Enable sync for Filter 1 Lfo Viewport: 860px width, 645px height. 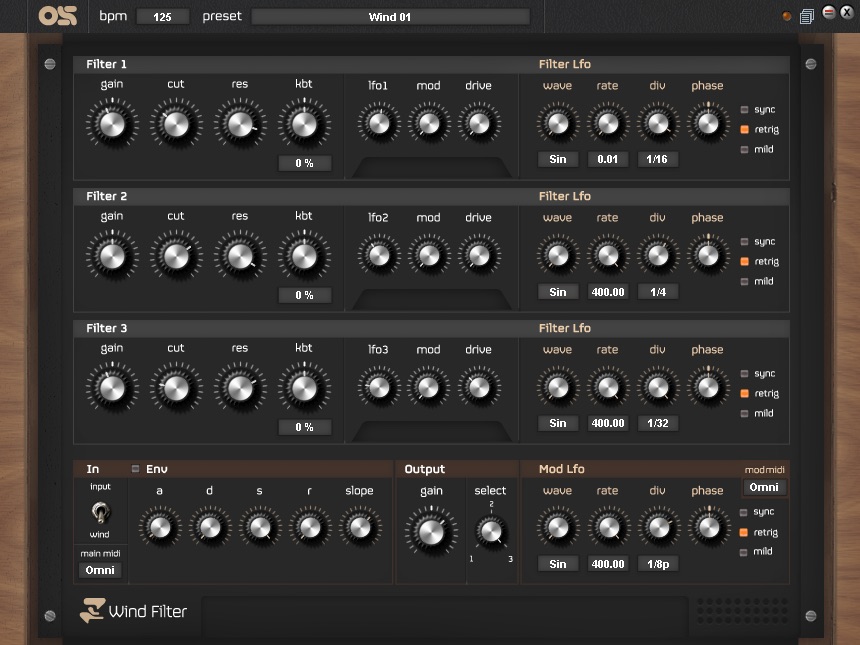[744, 110]
